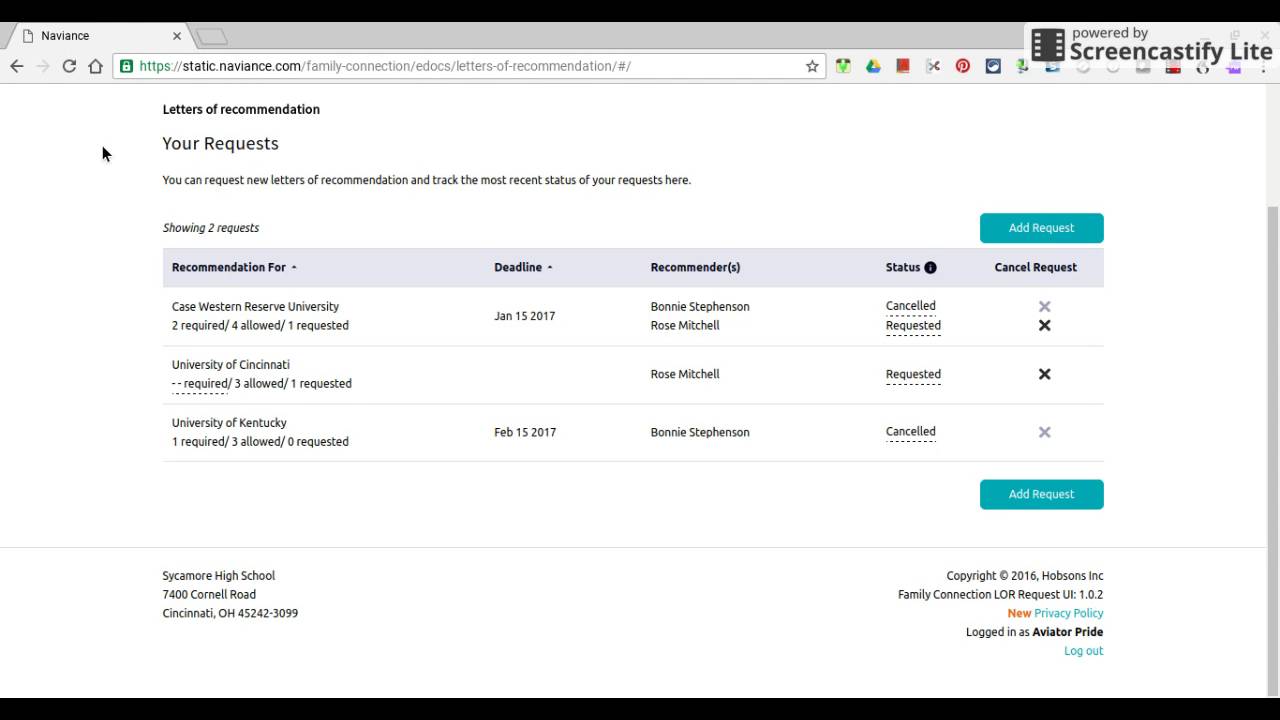
Task: Click the green arrow extension icon next to the star
Action: click(843, 66)
